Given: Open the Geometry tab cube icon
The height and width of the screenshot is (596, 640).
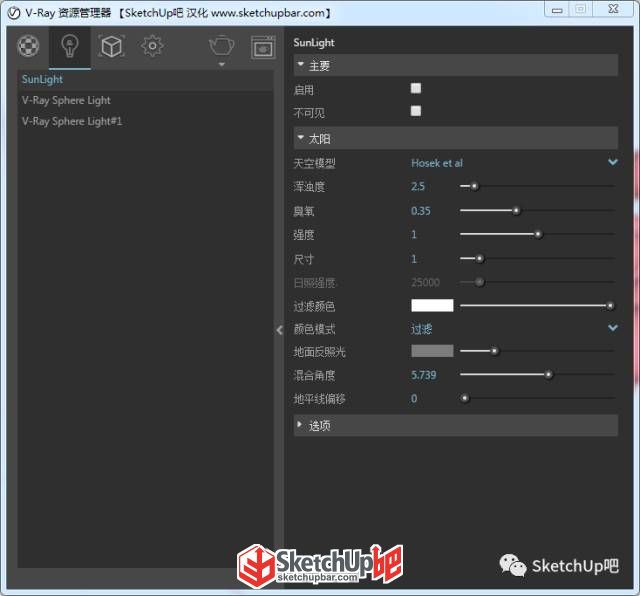Looking at the screenshot, I should [x=111, y=46].
